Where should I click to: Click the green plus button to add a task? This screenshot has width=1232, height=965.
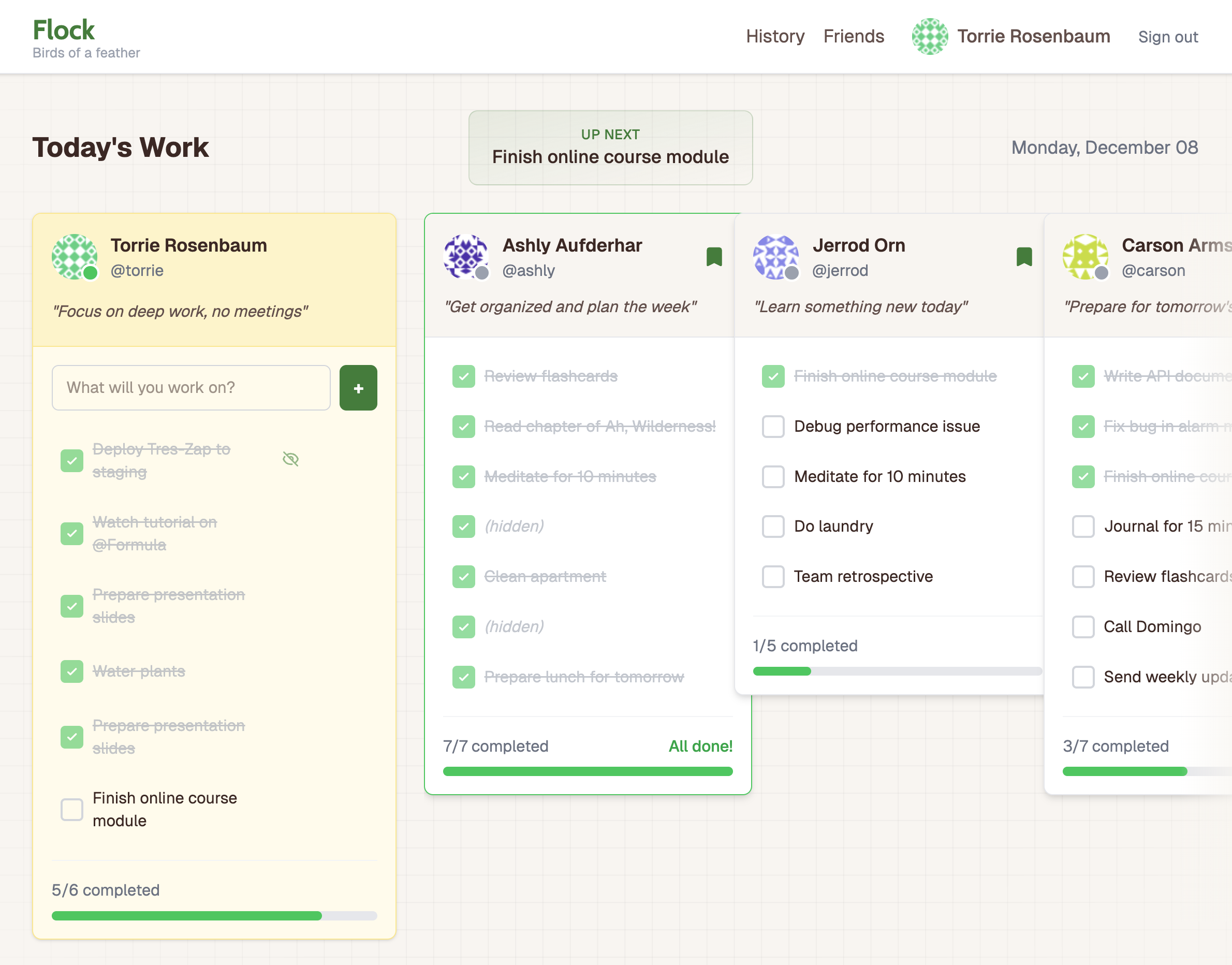point(358,388)
